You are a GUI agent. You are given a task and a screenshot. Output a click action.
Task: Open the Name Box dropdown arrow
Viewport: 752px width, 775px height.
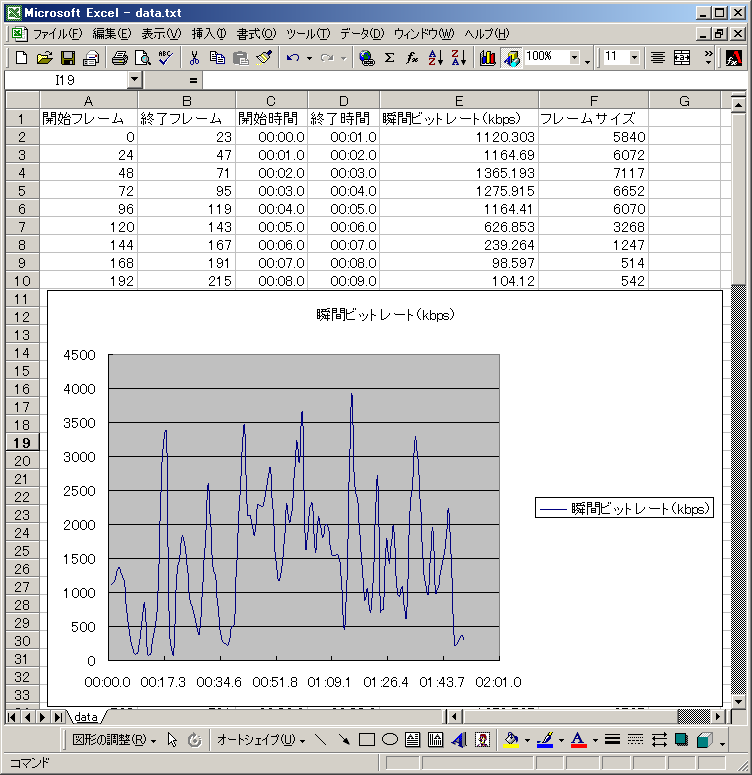coord(135,79)
